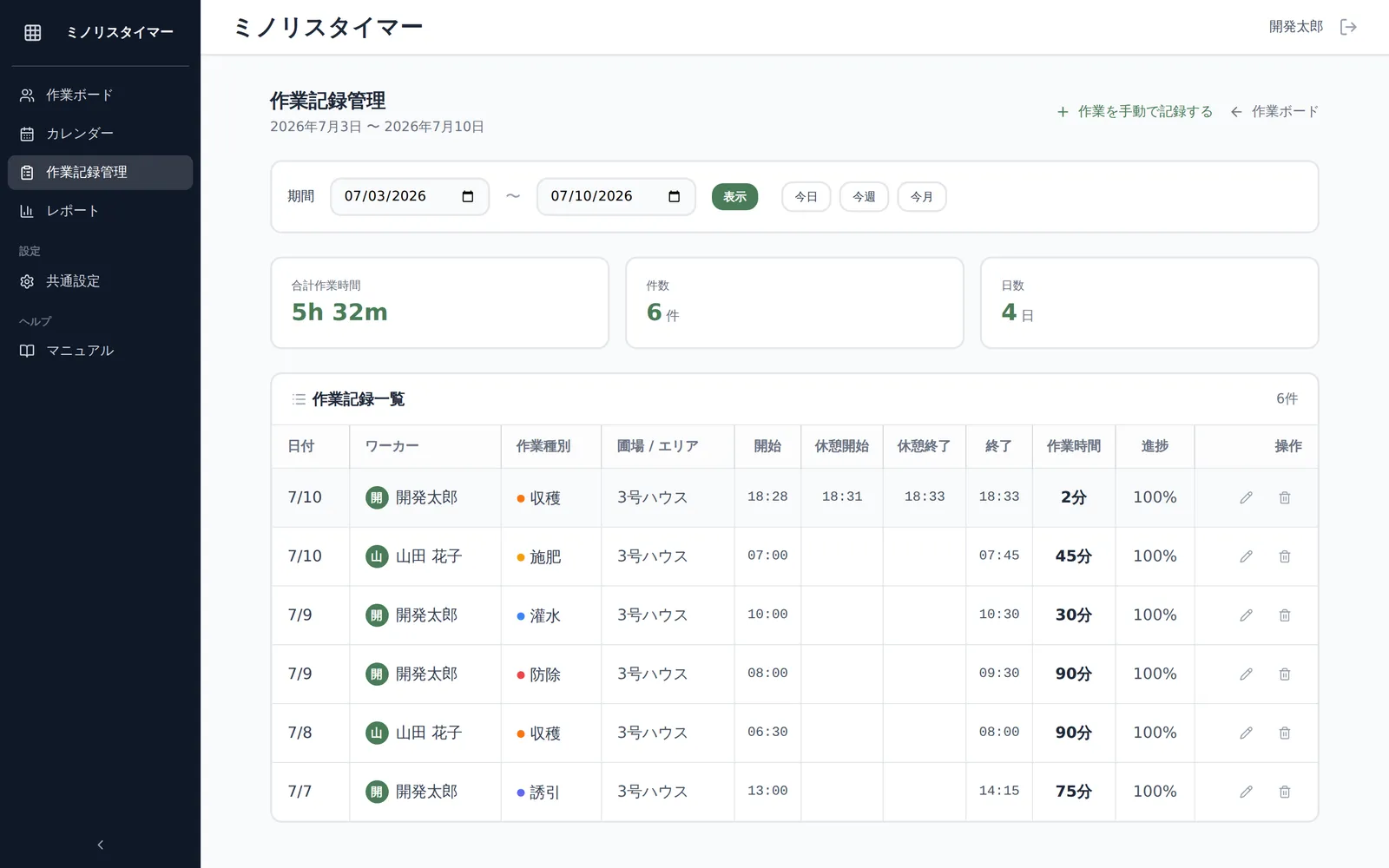The height and width of the screenshot is (868, 1389).
Task: Click the end time 14:15
Action: click(x=999, y=791)
